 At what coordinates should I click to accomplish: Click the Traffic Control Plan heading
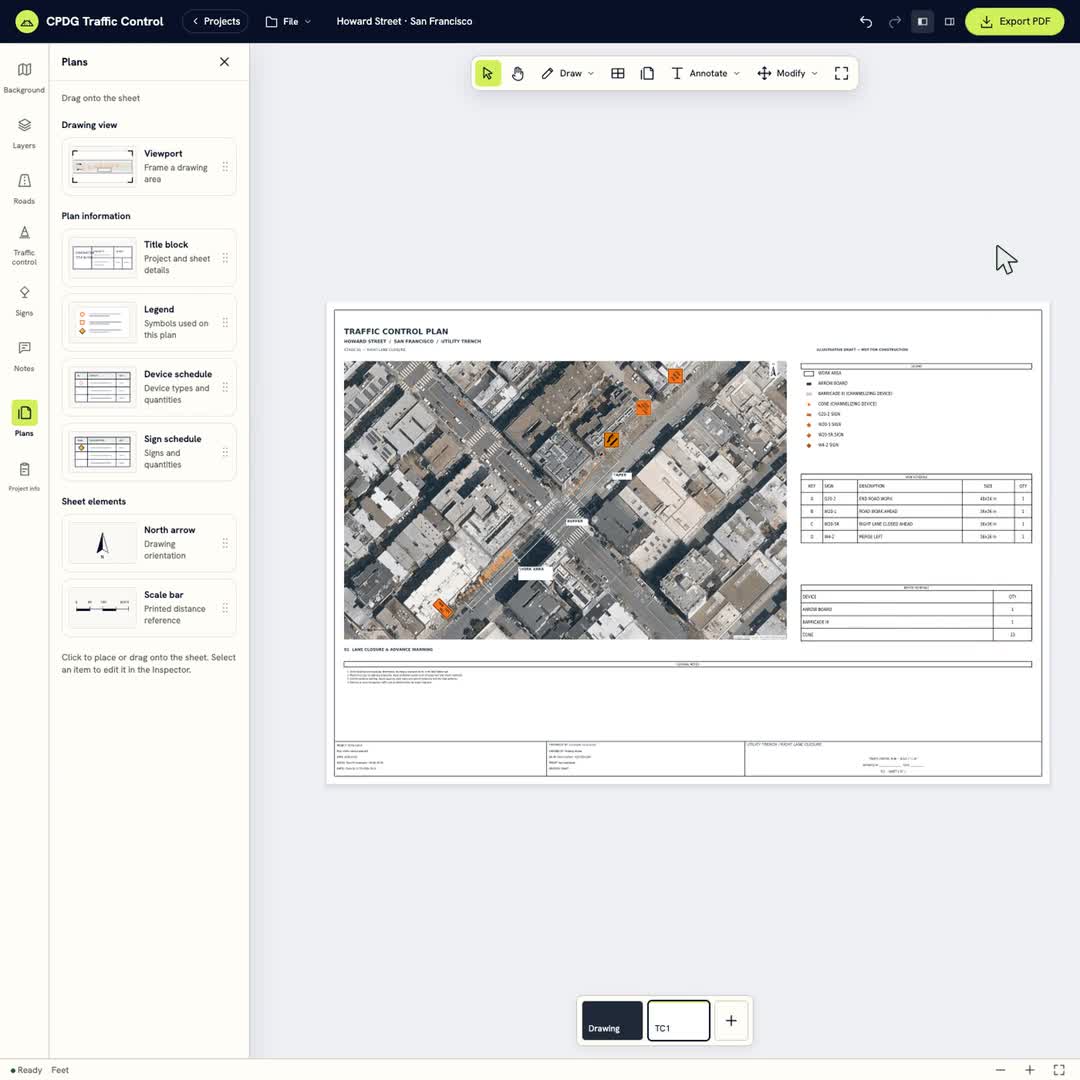tap(396, 331)
